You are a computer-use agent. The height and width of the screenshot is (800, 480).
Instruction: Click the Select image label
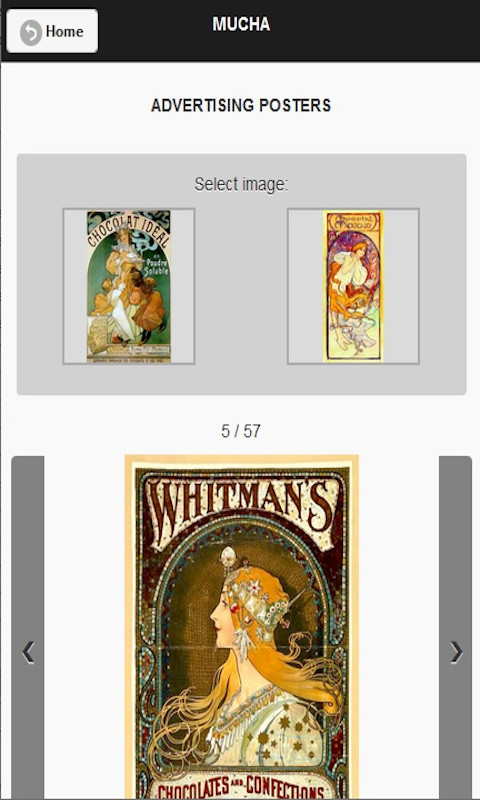pos(241,184)
